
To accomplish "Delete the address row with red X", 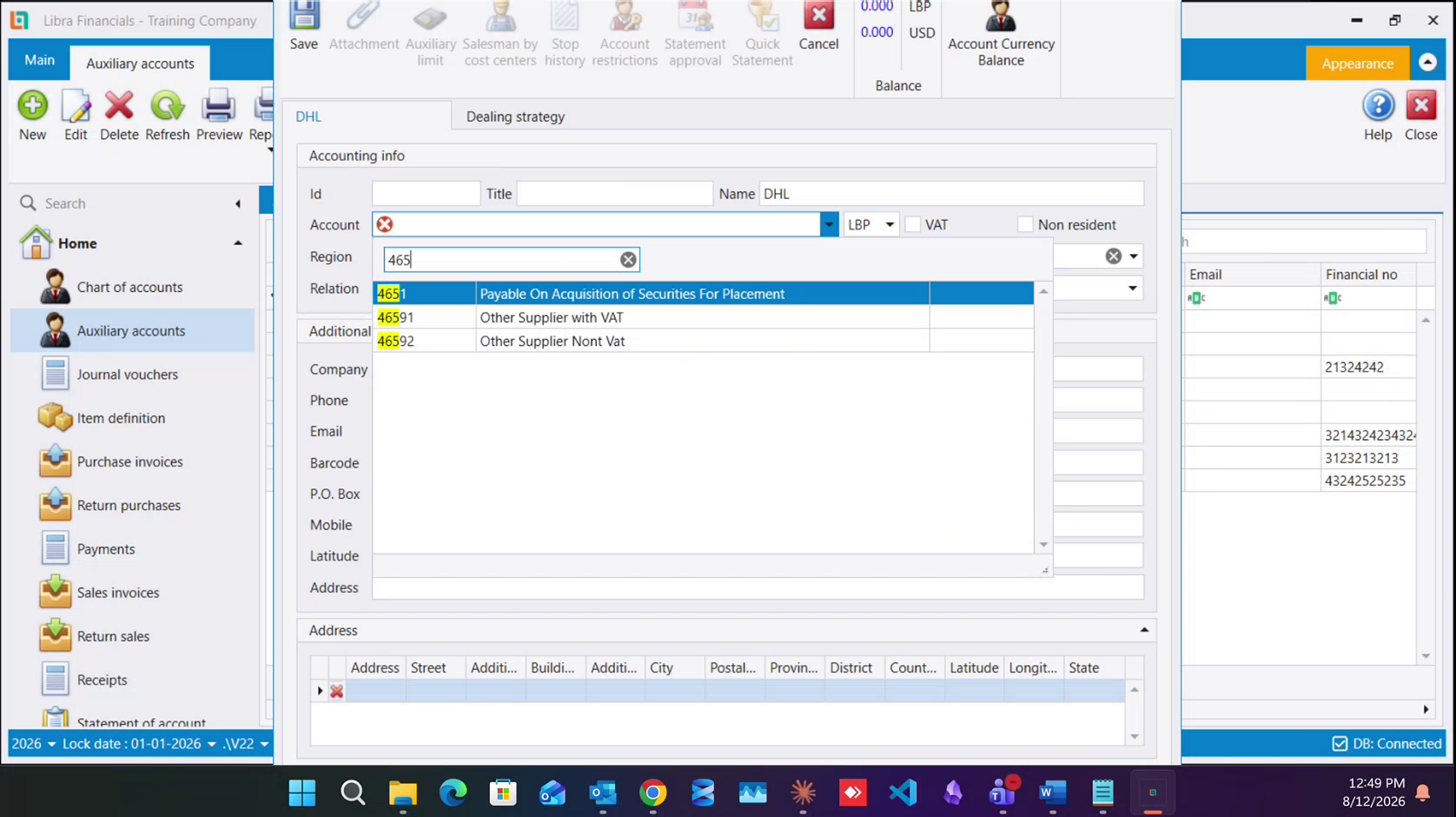I will coord(336,691).
